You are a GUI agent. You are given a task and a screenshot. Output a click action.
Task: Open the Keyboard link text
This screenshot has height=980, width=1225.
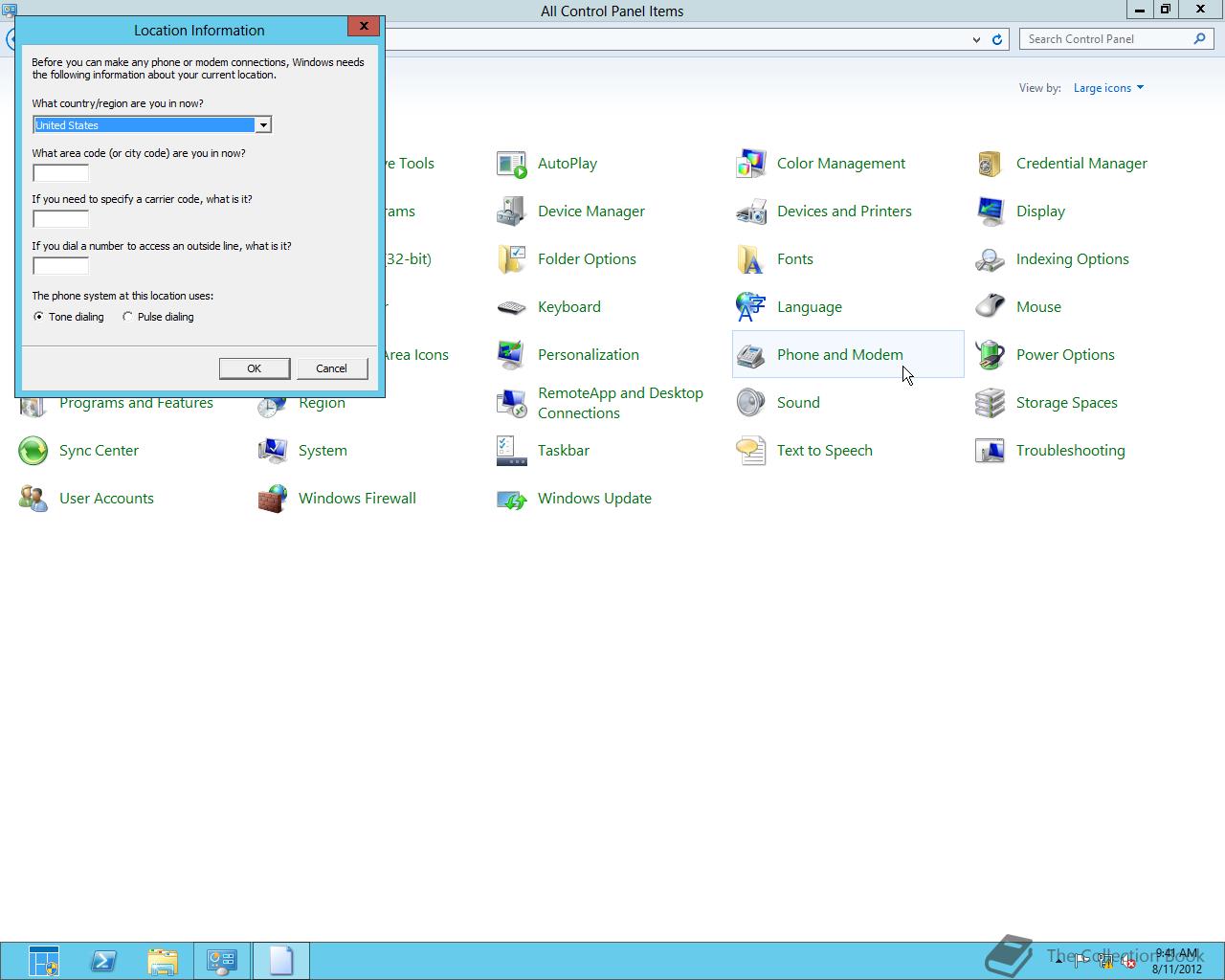(x=569, y=307)
